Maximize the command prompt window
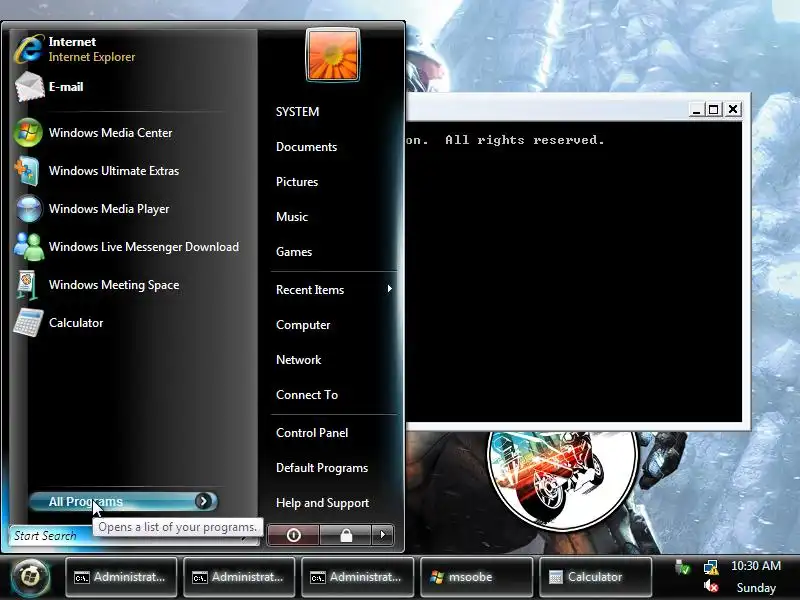Image resolution: width=800 pixels, height=600 pixels. pyautogui.click(x=713, y=109)
